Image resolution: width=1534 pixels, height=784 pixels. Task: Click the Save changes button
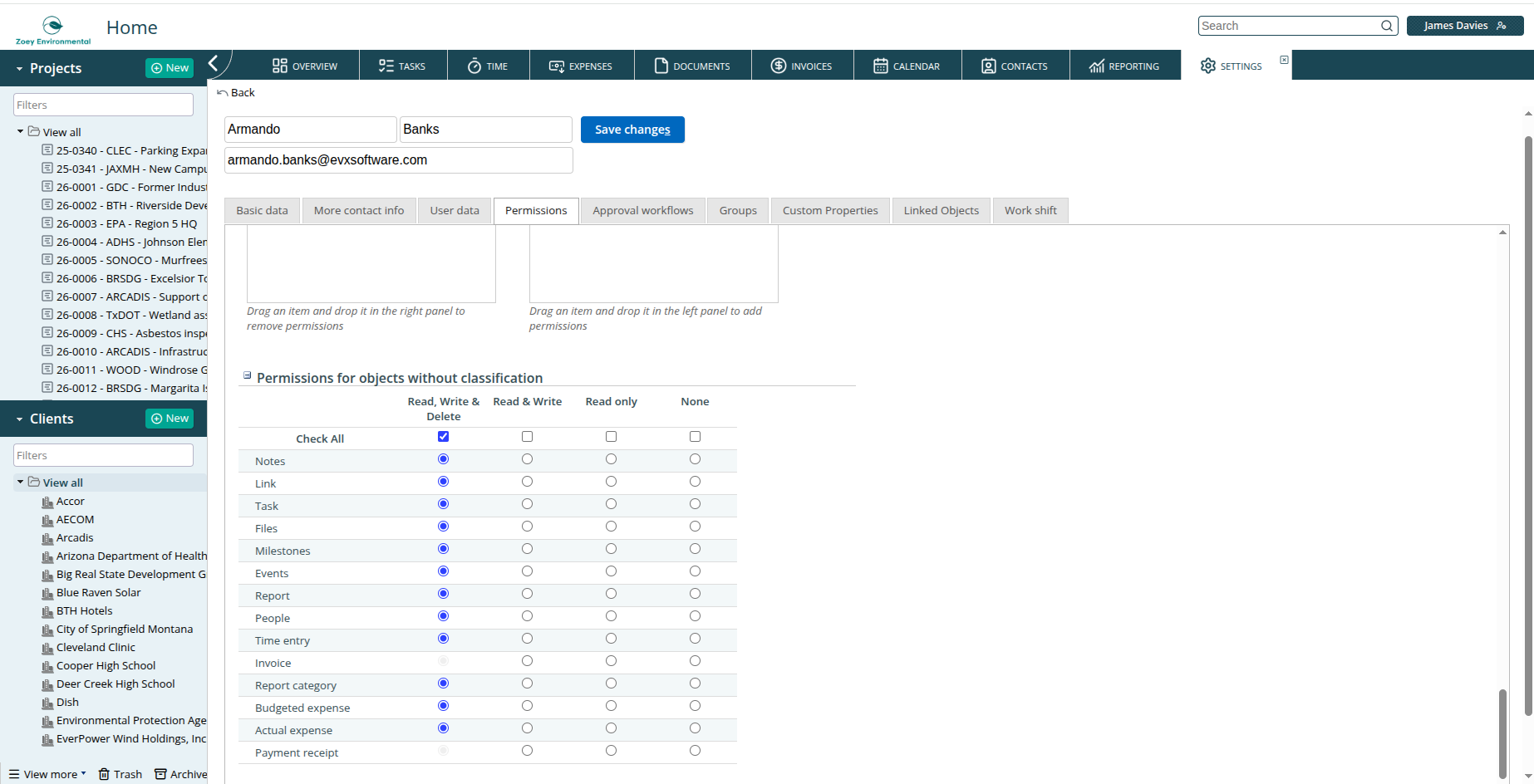click(x=632, y=130)
